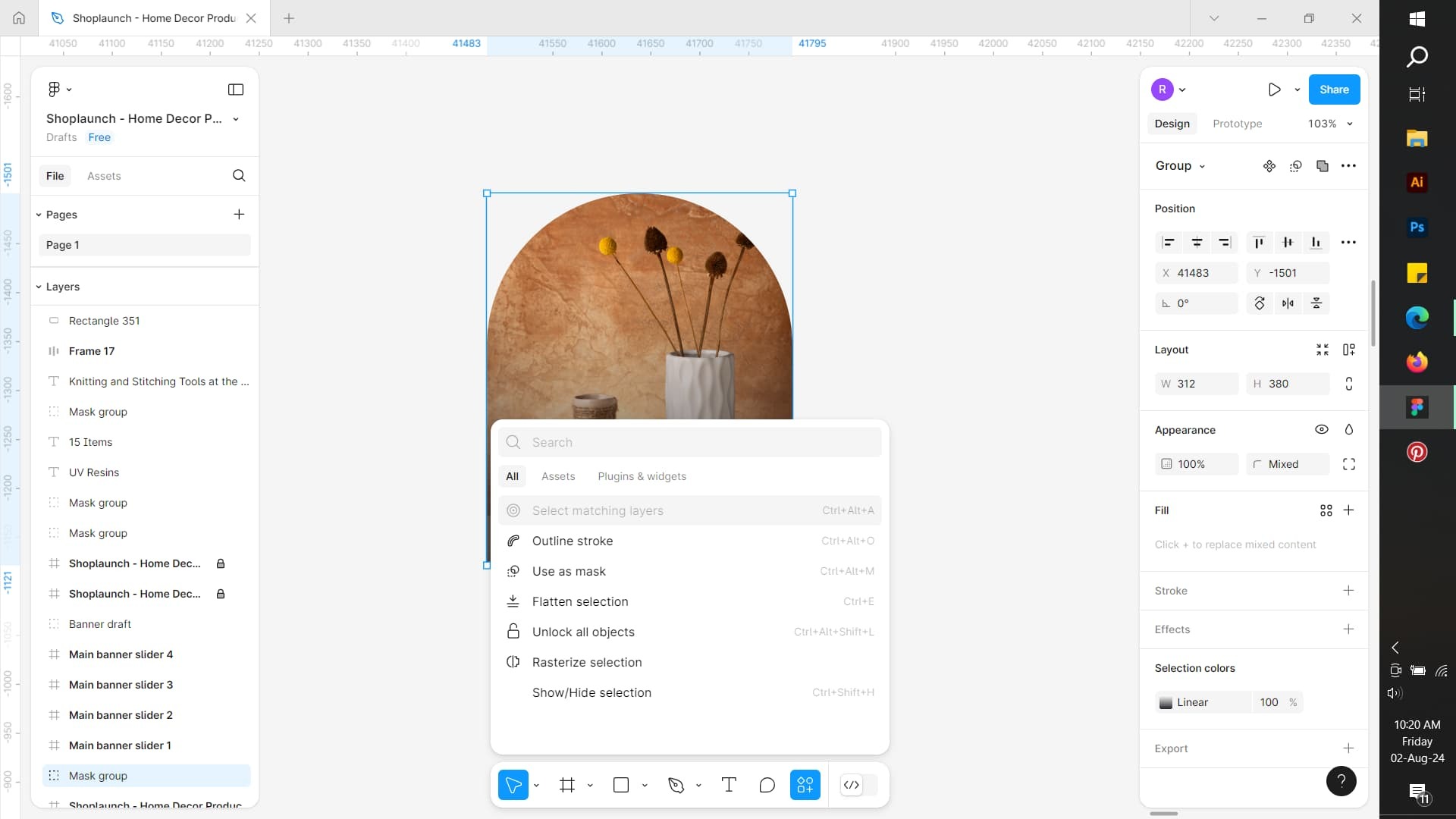Align selection vertical centers
Image resolution: width=1456 pixels, height=819 pixels.
coord(1288,243)
